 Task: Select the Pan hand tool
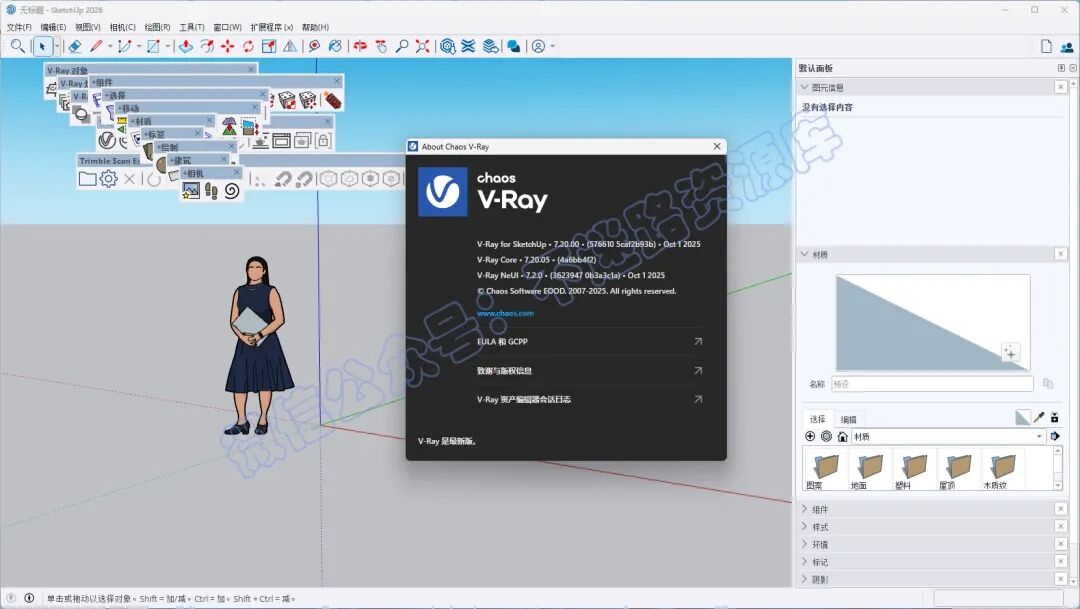[x=381, y=46]
